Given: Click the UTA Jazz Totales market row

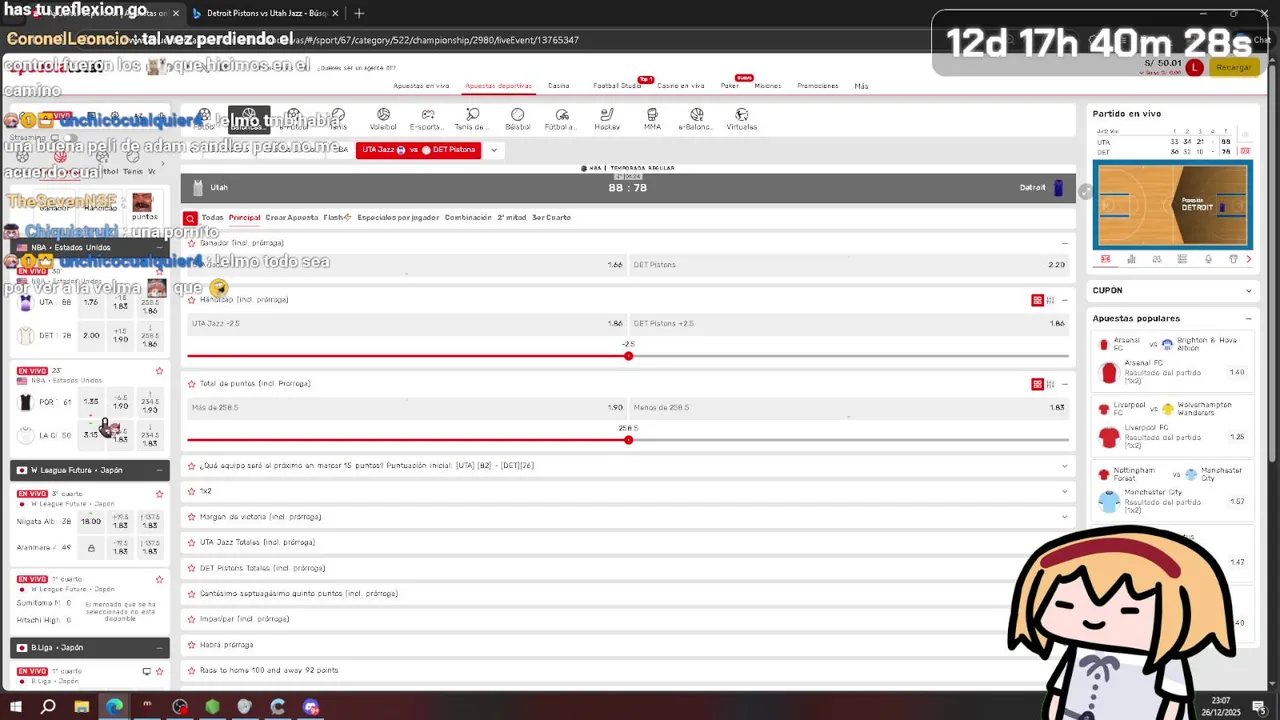Looking at the screenshot, I should pyautogui.click(x=627, y=543).
